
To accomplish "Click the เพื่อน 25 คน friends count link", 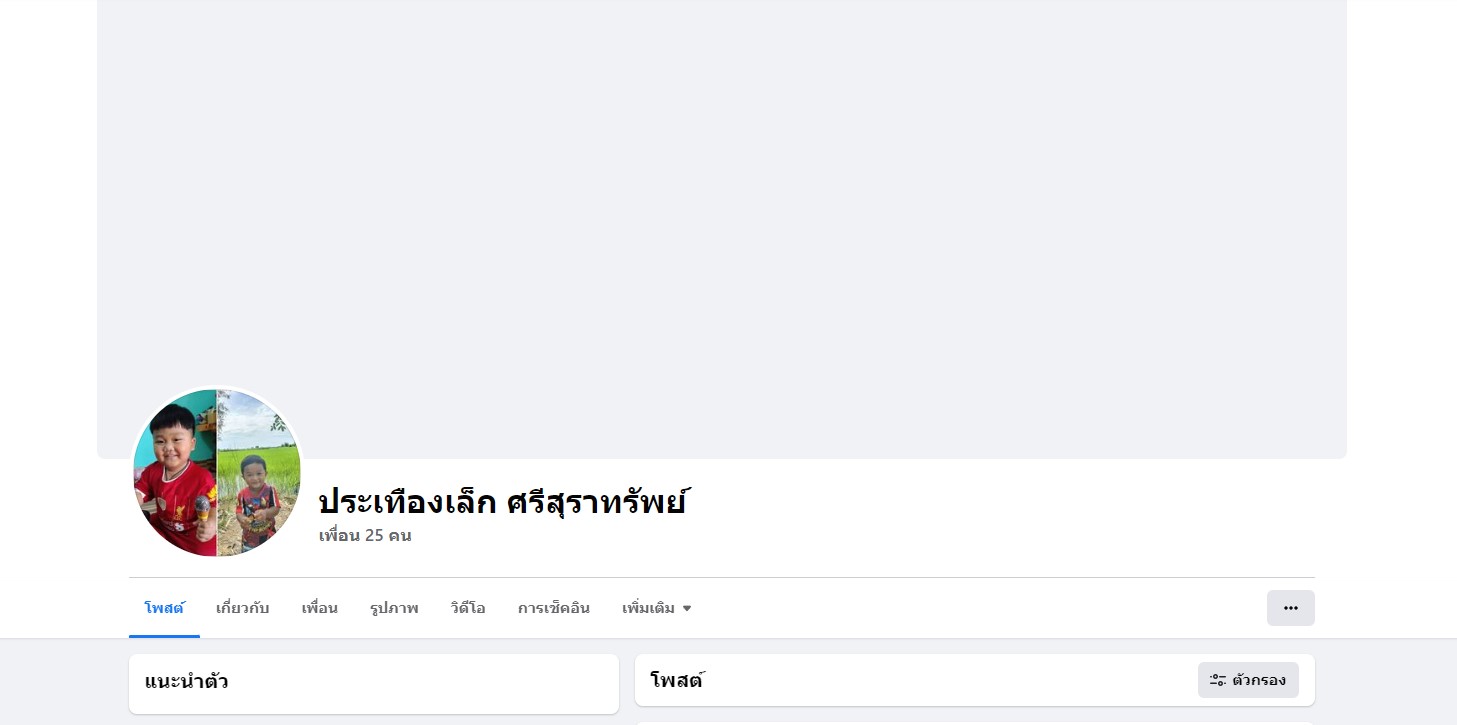I will pyautogui.click(x=365, y=535).
